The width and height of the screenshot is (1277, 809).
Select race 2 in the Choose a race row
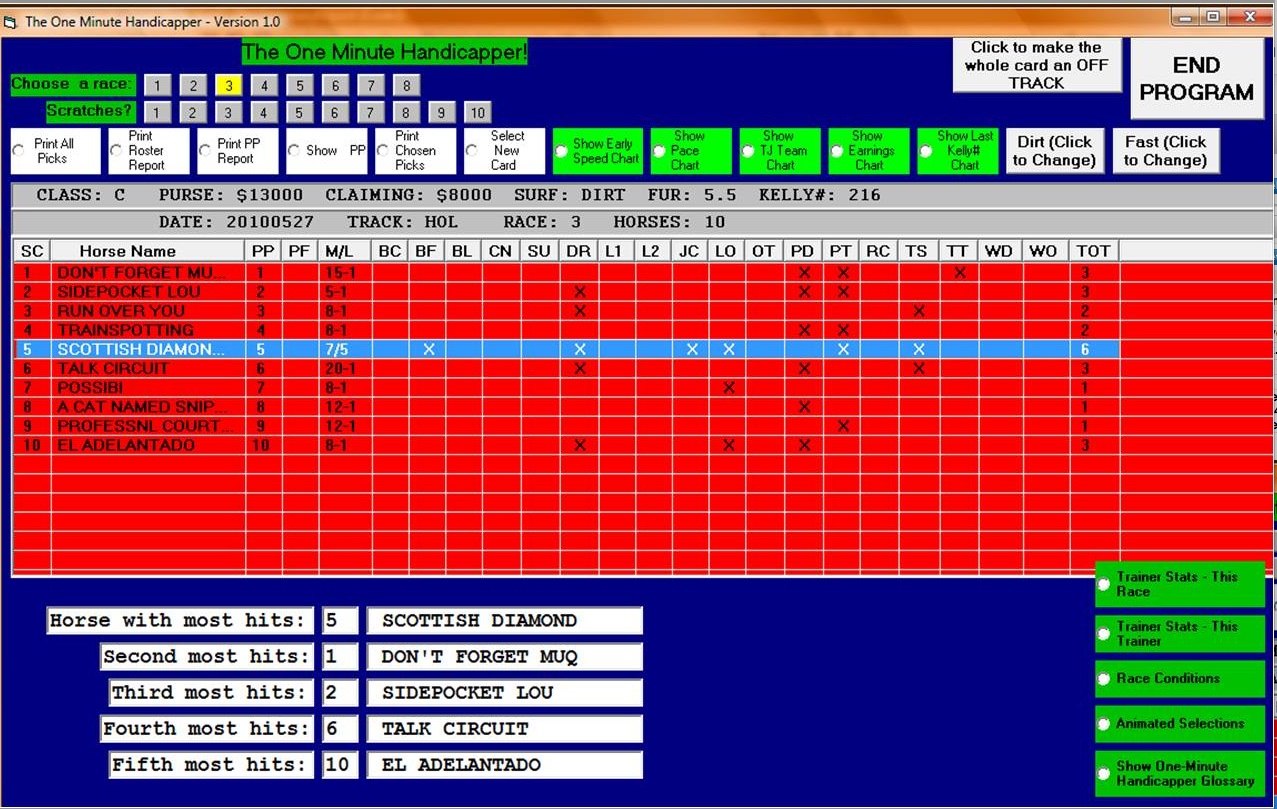193,85
